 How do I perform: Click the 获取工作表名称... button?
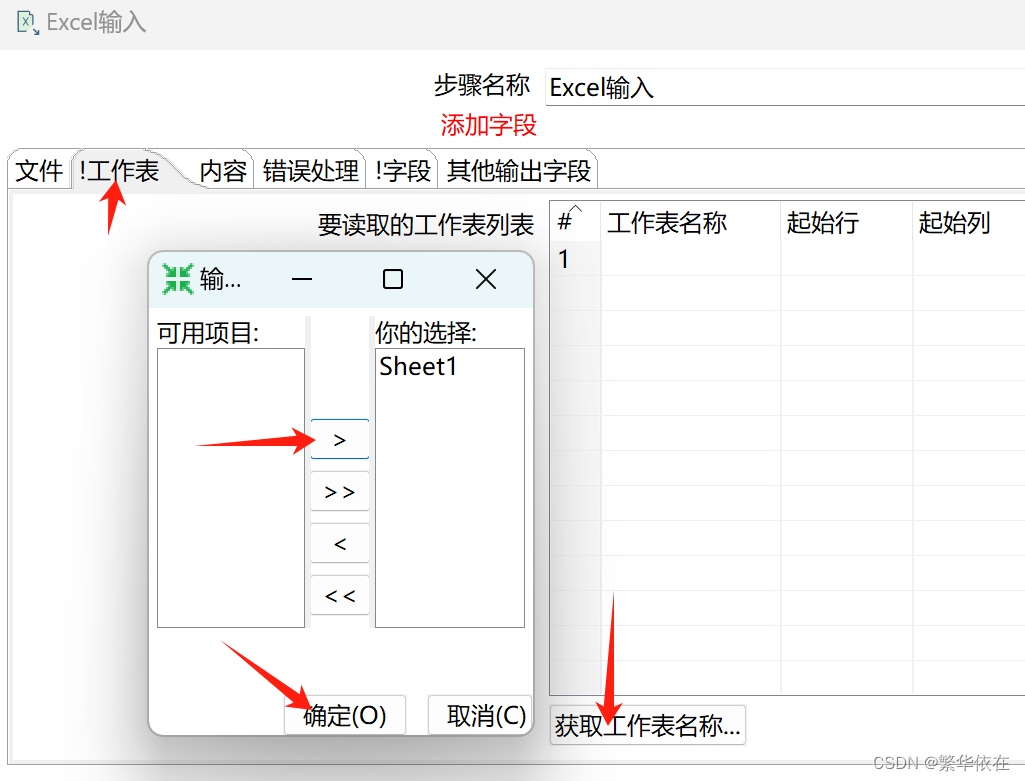point(648,725)
